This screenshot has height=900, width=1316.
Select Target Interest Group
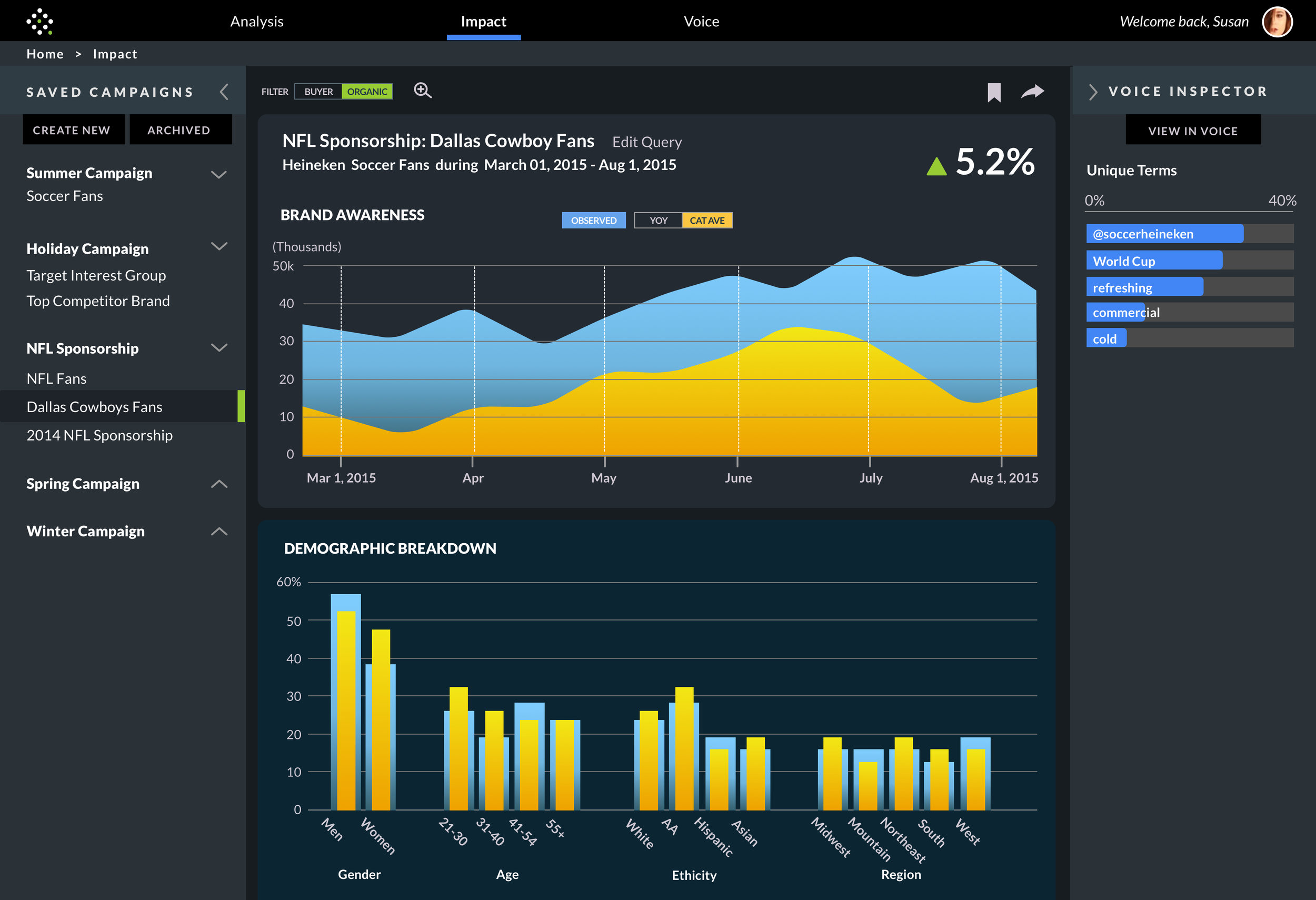96,275
